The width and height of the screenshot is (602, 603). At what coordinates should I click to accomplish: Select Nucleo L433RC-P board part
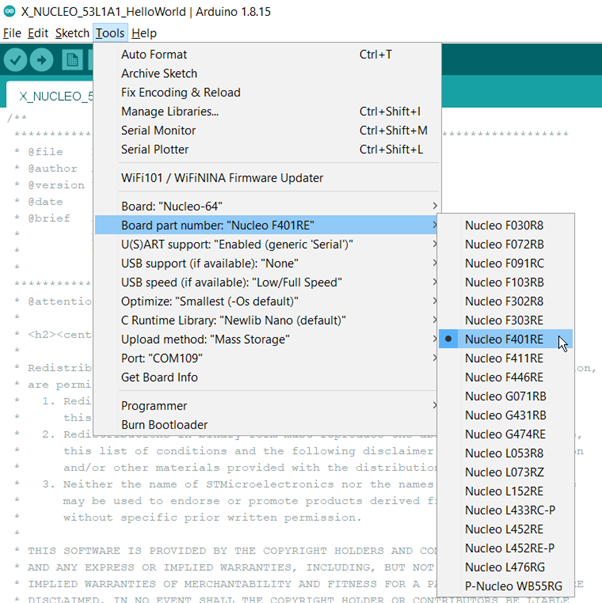[x=505, y=510]
